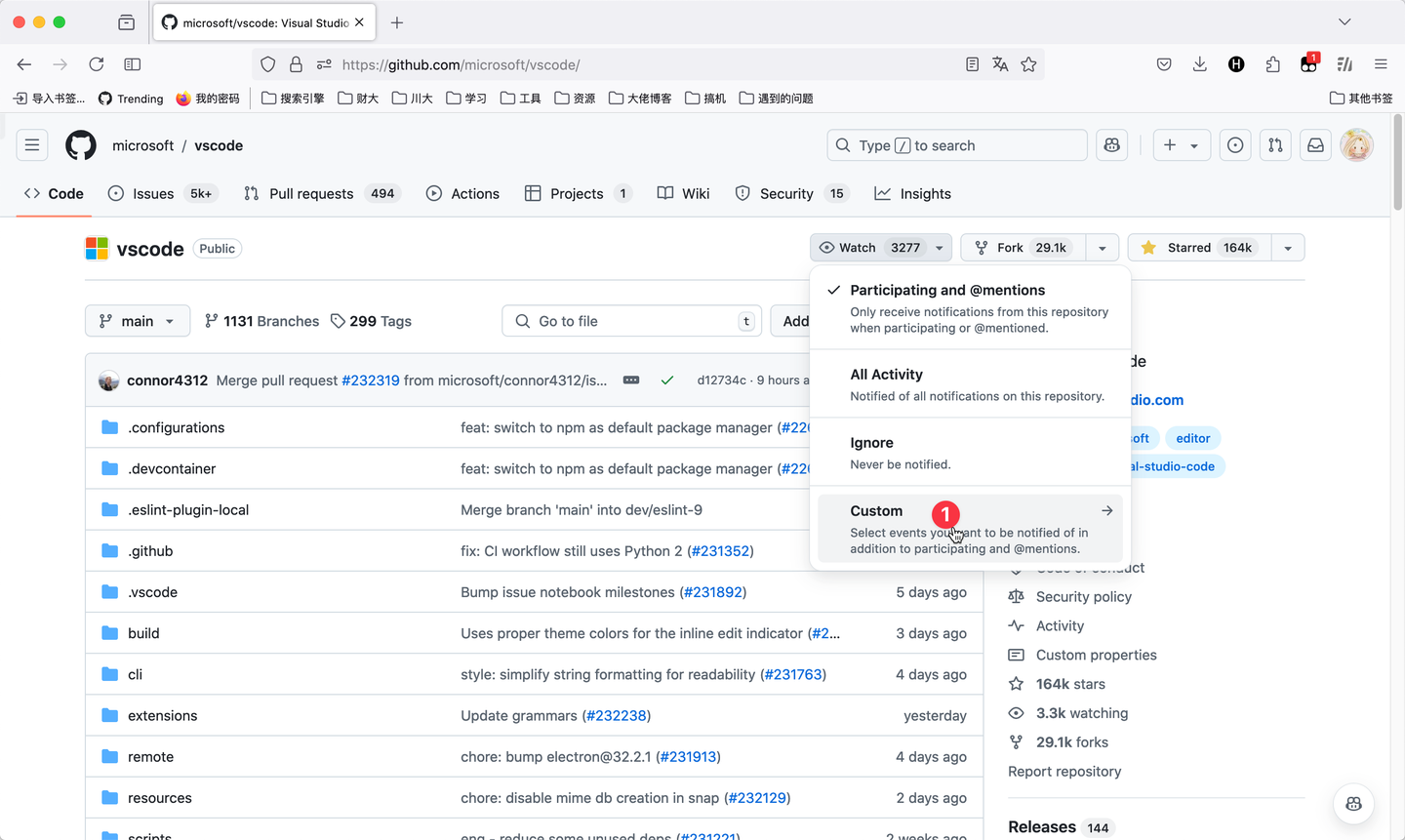Image resolution: width=1405 pixels, height=840 pixels.
Task: Open the Firefox application menu
Action: click(x=1381, y=64)
